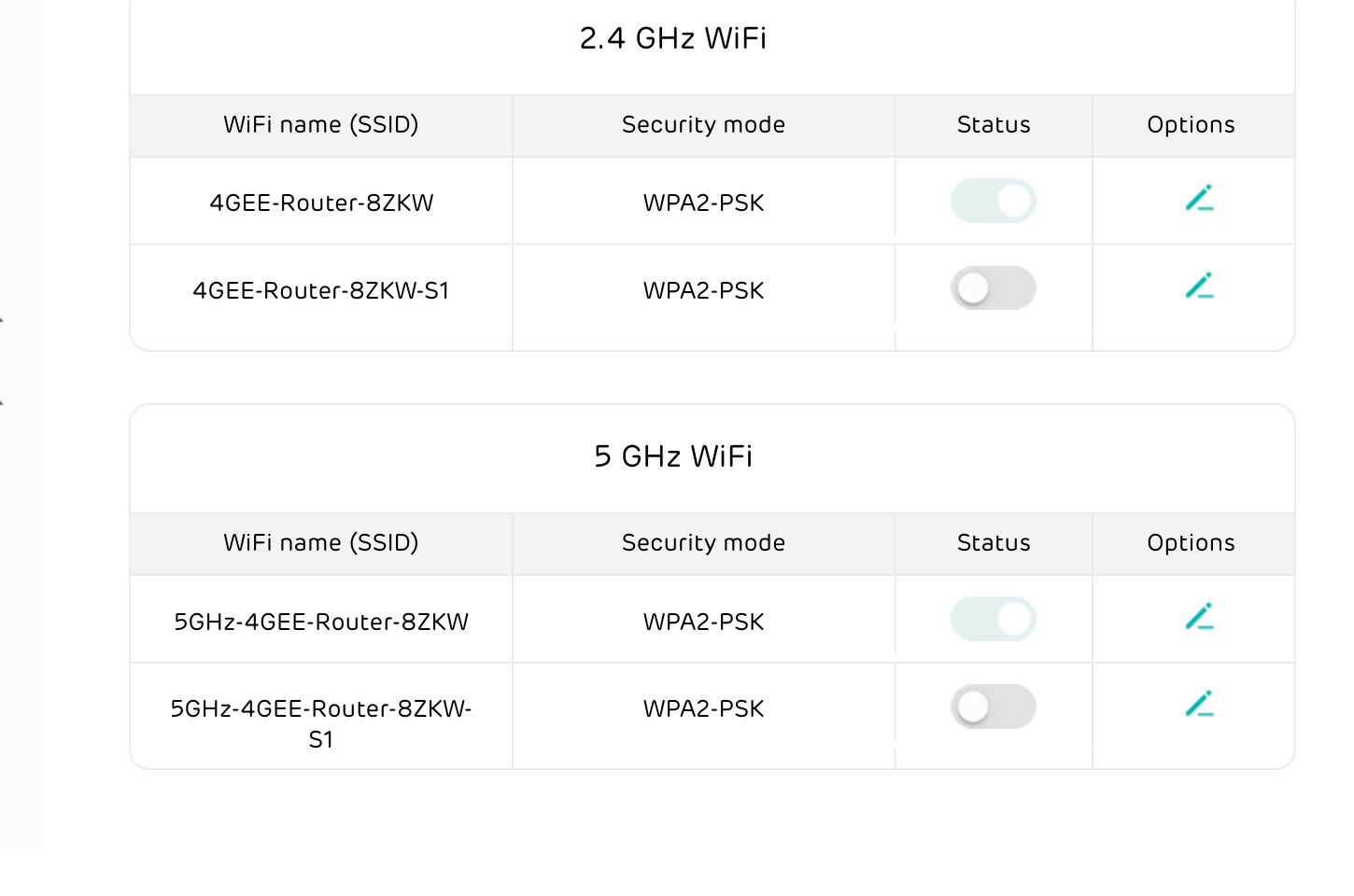This screenshot has height=896, width=1354.
Task: Click the Security mode column header
Action: [702, 124]
